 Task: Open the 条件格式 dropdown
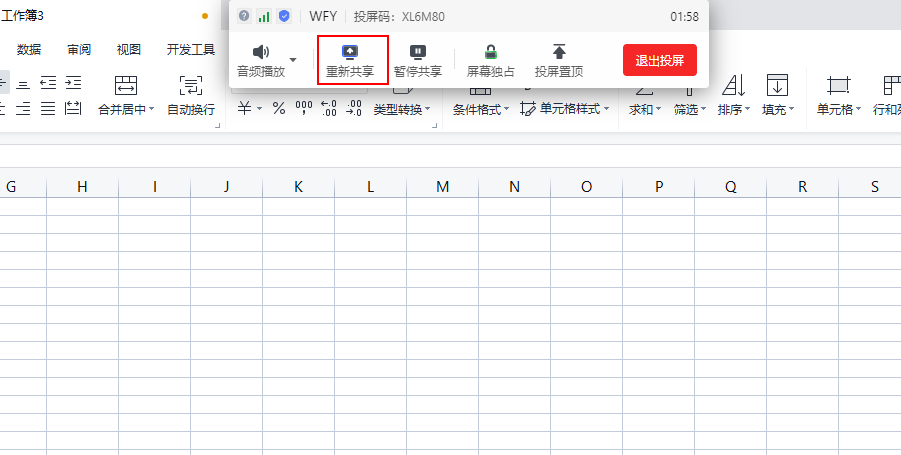tap(480, 109)
